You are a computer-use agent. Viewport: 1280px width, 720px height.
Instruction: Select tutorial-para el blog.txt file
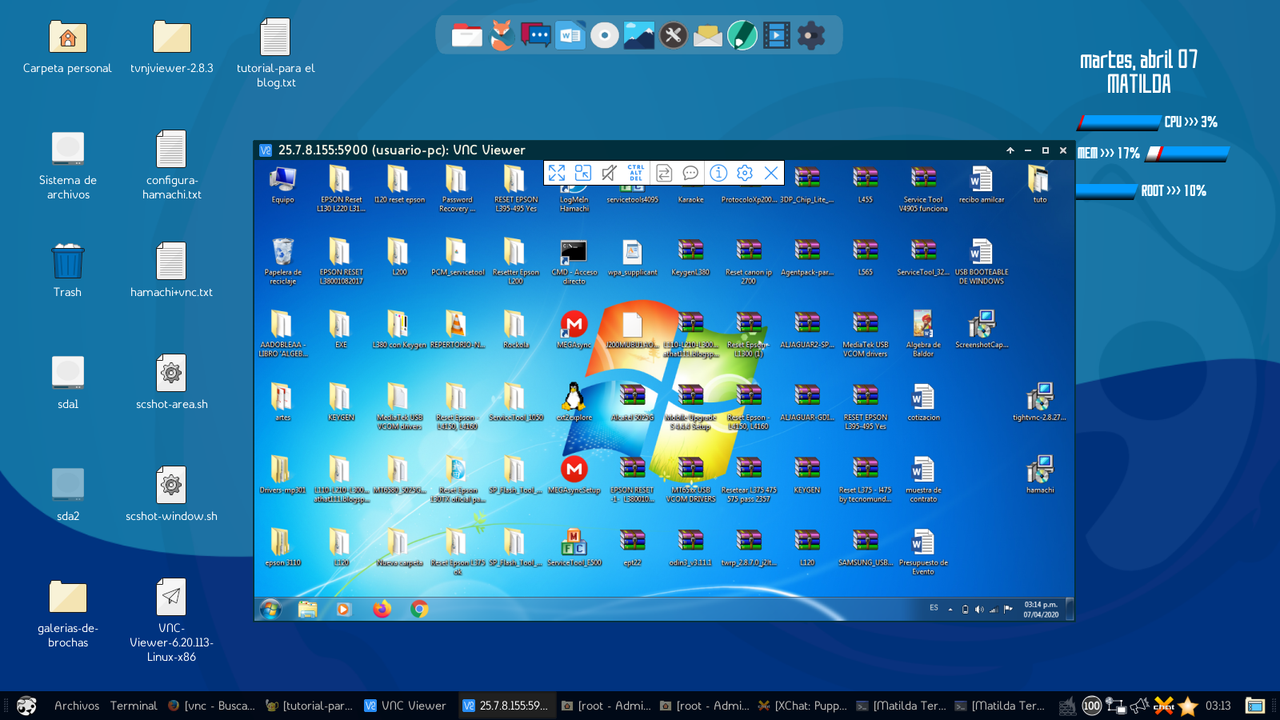point(275,53)
